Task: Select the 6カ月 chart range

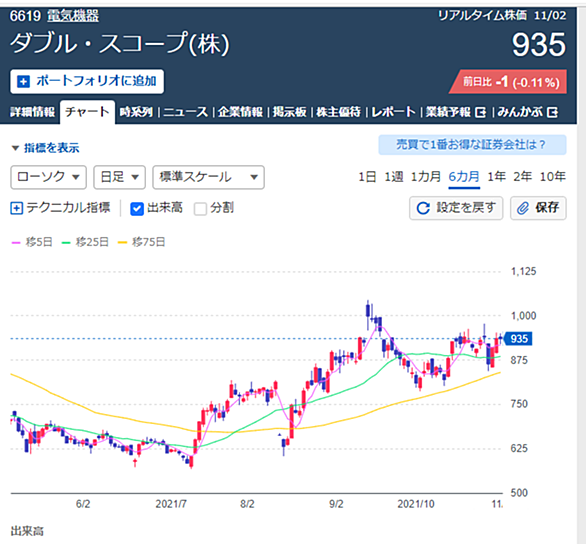Action: pyautogui.click(x=464, y=176)
